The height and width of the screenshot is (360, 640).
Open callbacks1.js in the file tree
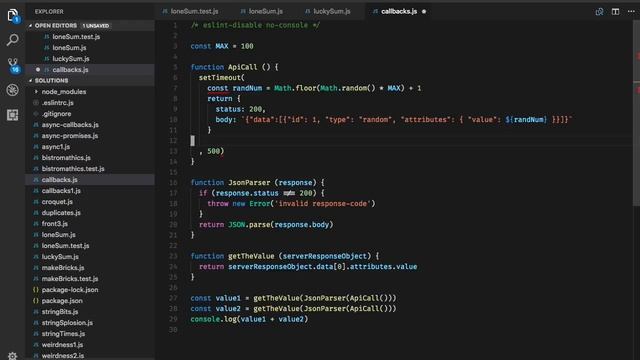click(x=61, y=191)
